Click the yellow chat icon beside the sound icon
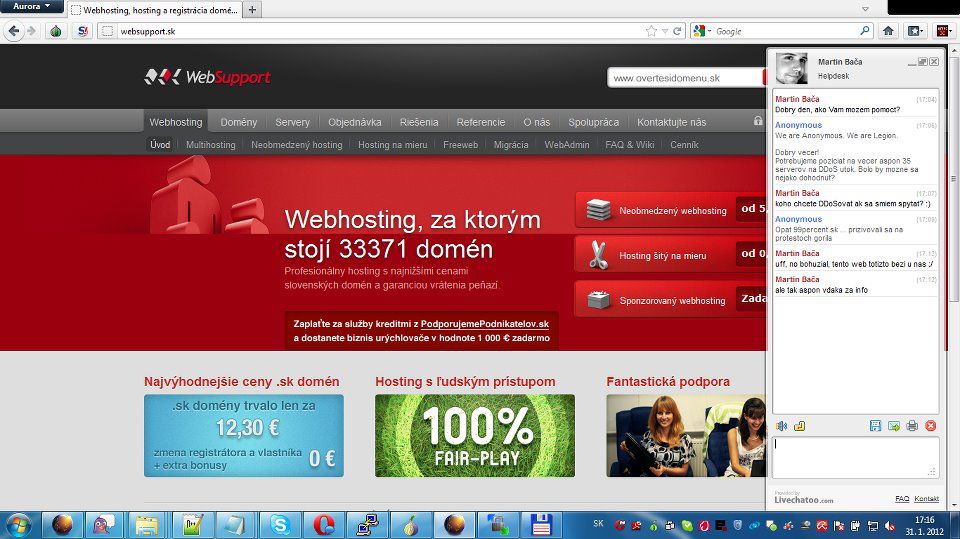The image size is (960, 539). pos(800,426)
